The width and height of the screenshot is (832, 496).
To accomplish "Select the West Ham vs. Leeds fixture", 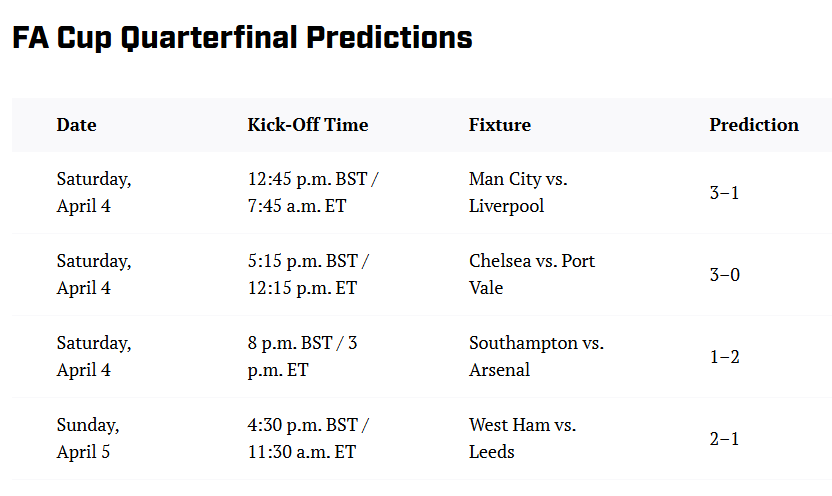I will point(522,438).
